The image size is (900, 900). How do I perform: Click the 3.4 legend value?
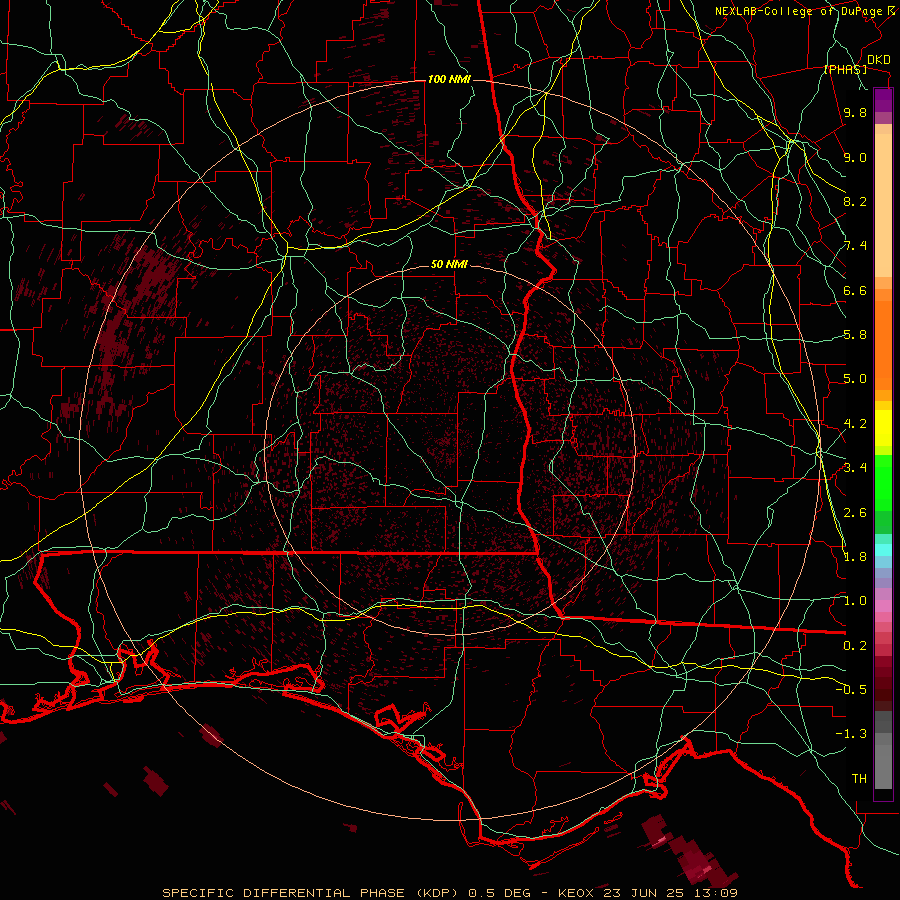tap(855, 468)
